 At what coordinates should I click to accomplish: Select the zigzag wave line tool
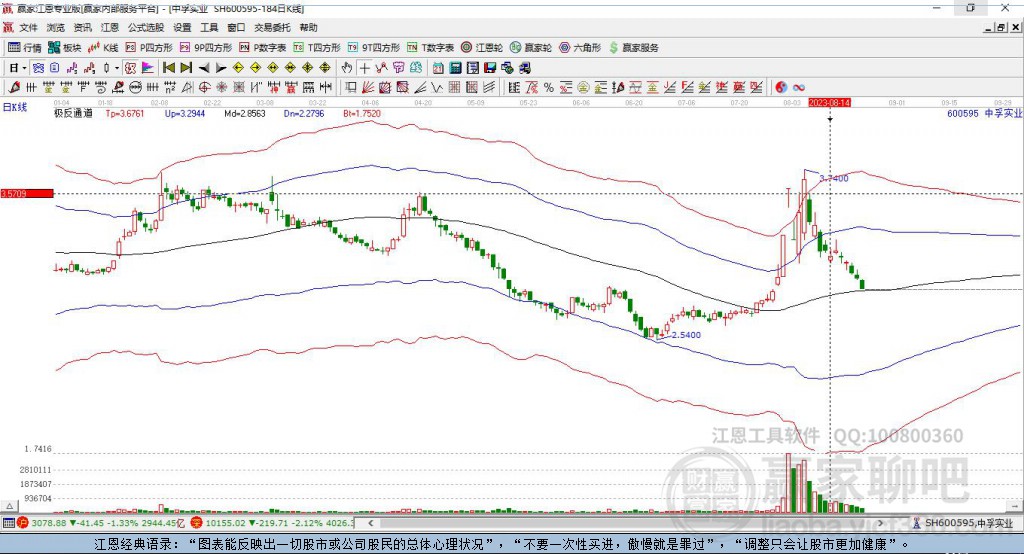(437, 87)
